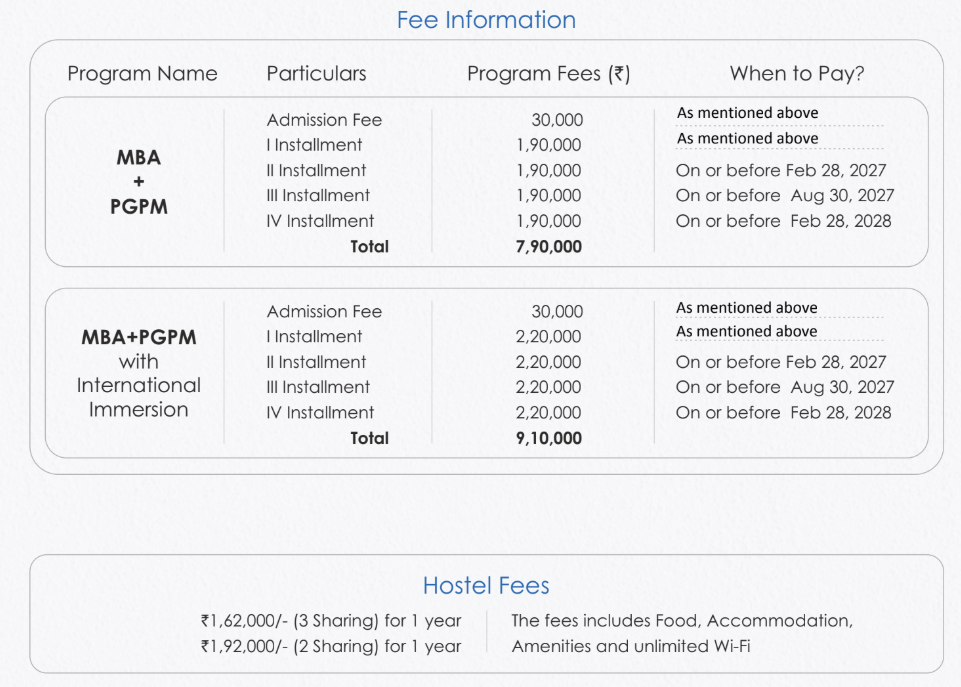This screenshot has width=961, height=687.
Task: Select the 2,20,000 fee for IV Installment
Action: pos(548,412)
